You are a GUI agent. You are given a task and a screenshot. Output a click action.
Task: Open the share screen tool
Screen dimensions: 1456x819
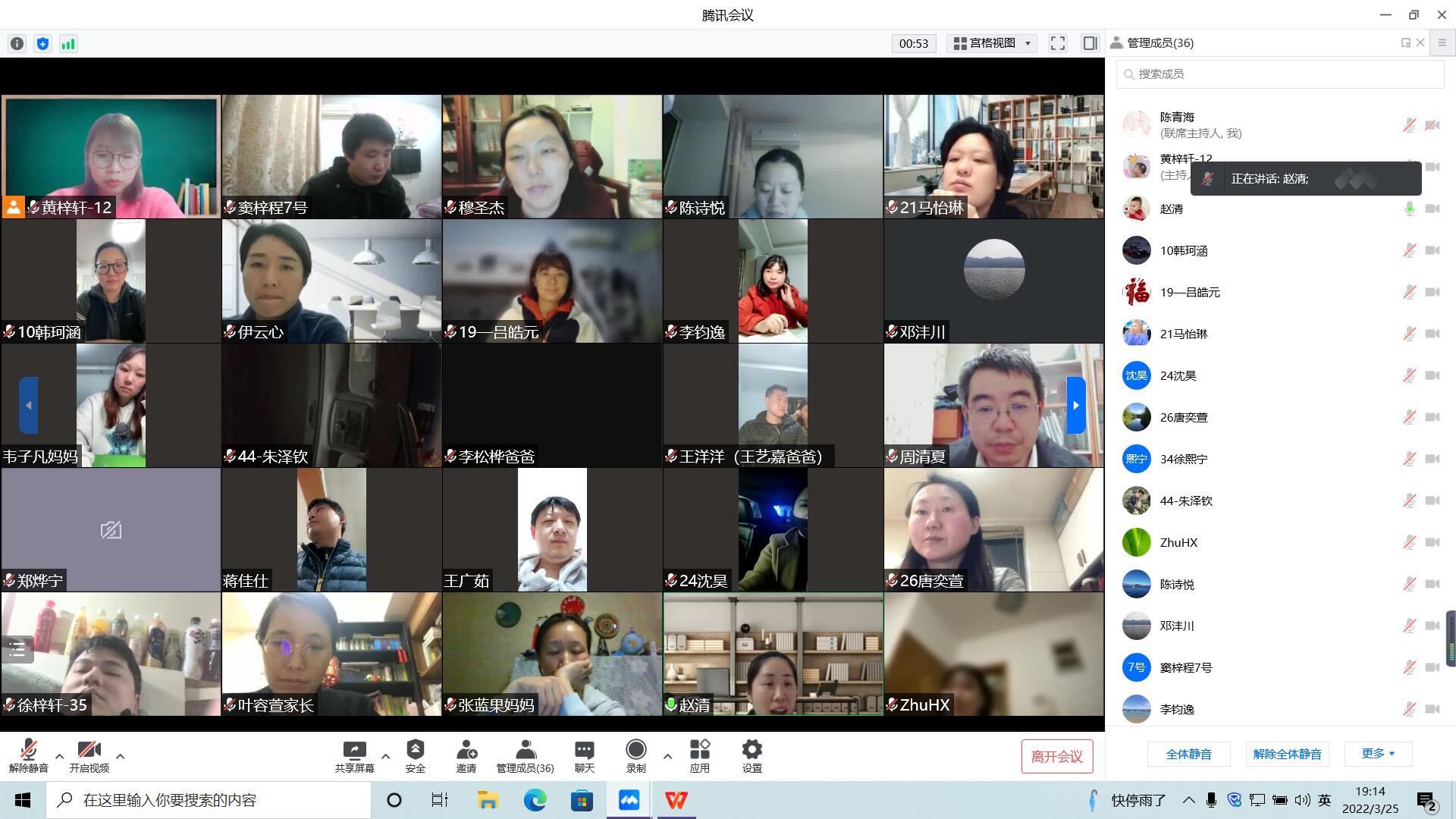(354, 756)
